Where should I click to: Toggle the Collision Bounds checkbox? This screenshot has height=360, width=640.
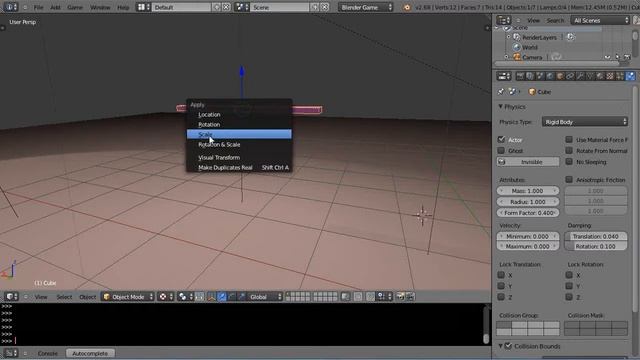pyautogui.click(x=508, y=346)
